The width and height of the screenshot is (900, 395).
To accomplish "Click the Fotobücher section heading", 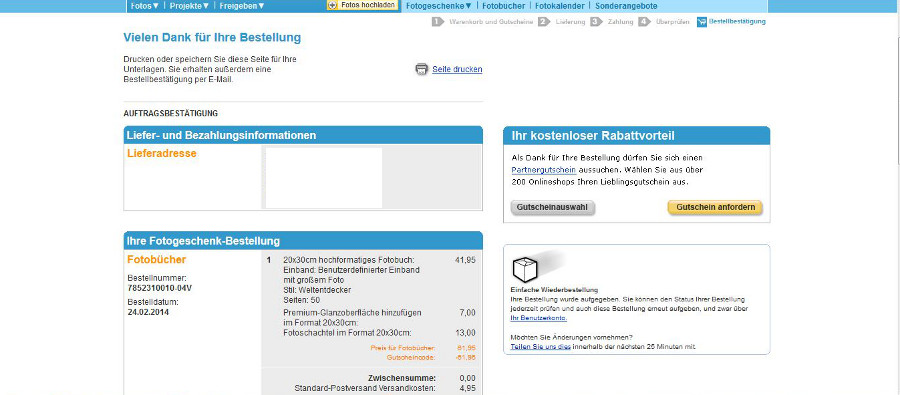I will pyautogui.click(x=157, y=260).
